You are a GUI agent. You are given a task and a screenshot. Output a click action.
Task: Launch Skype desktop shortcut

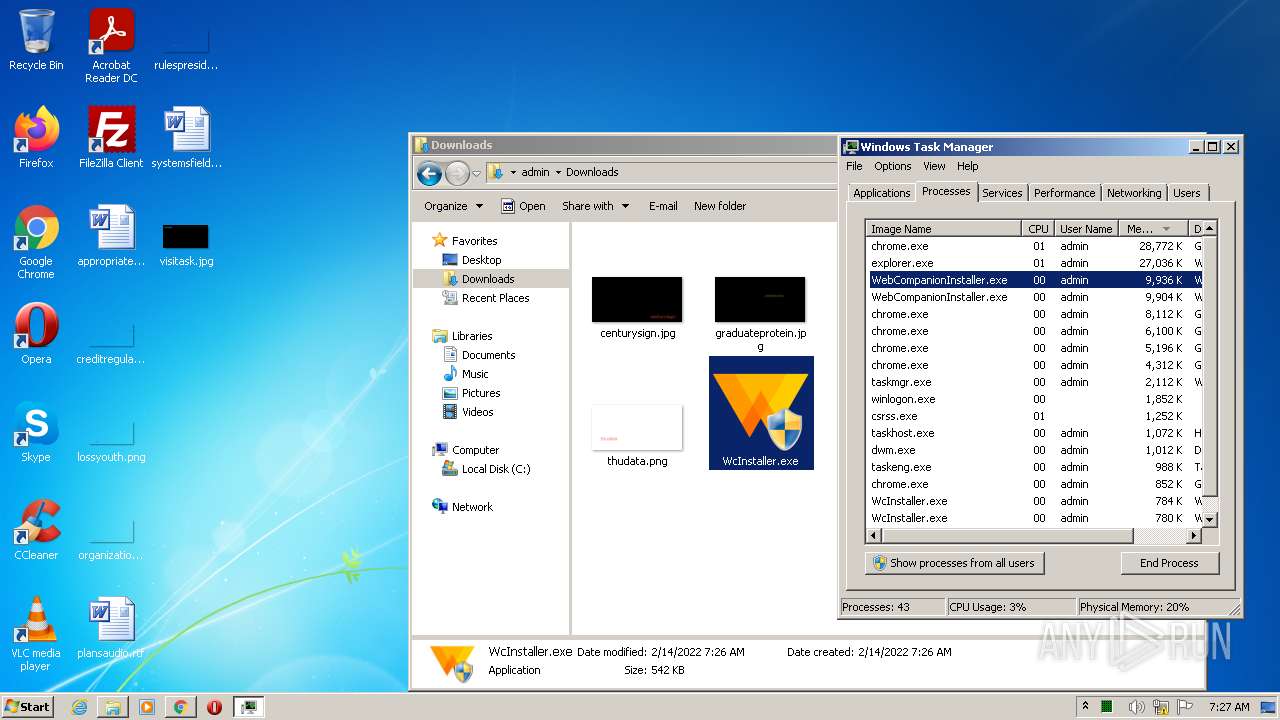click(x=36, y=432)
